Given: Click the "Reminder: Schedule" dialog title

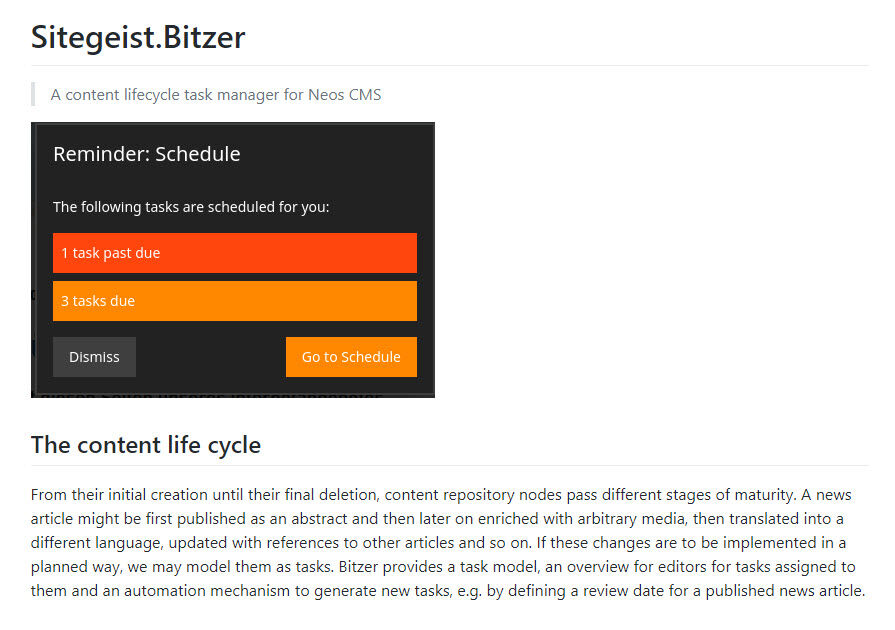Looking at the screenshot, I should 146,154.
